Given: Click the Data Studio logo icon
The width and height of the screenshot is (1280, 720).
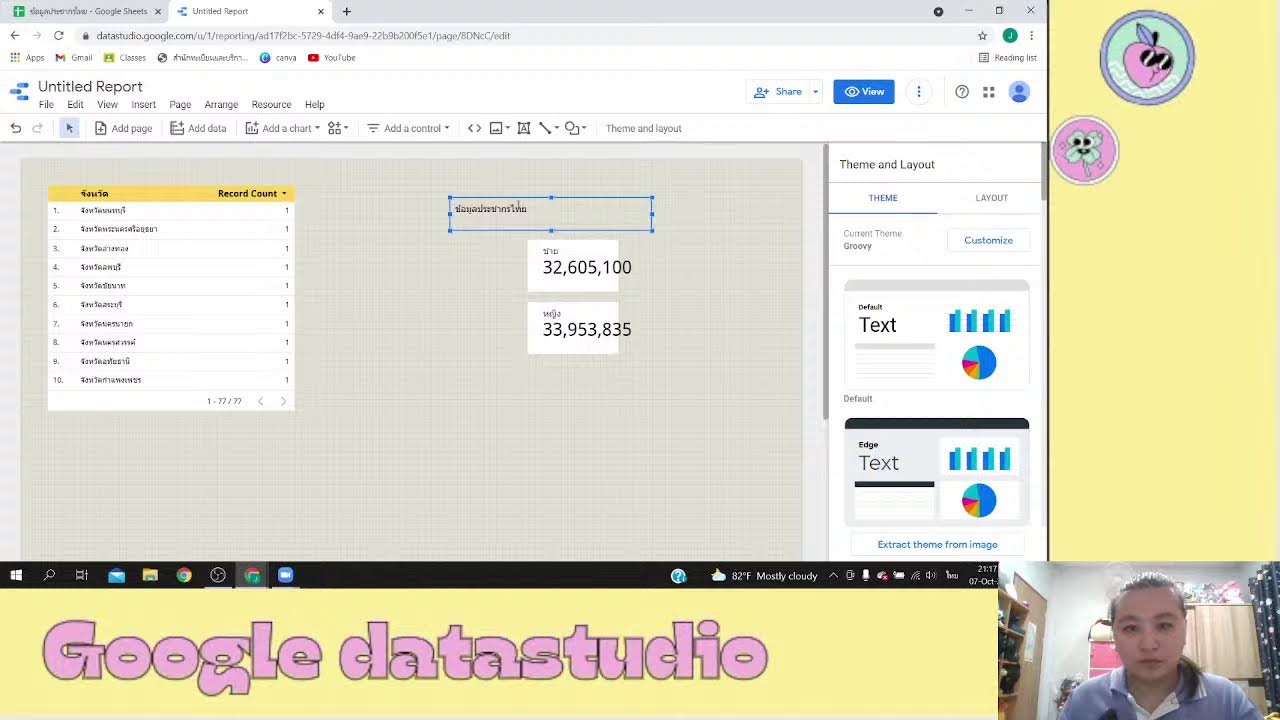Looking at the screenshot, I should click(x=19, y=93).
